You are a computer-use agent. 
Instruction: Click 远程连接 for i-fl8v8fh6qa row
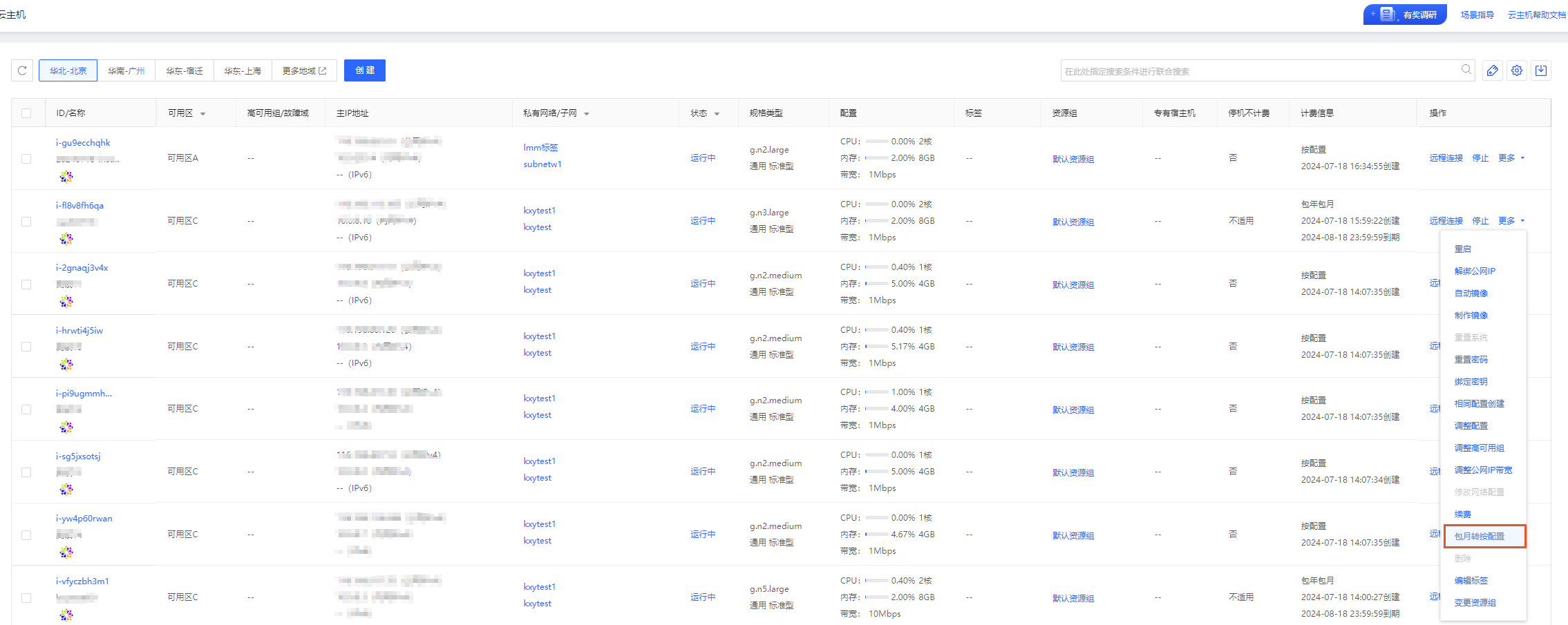[x=1446, y=221]
